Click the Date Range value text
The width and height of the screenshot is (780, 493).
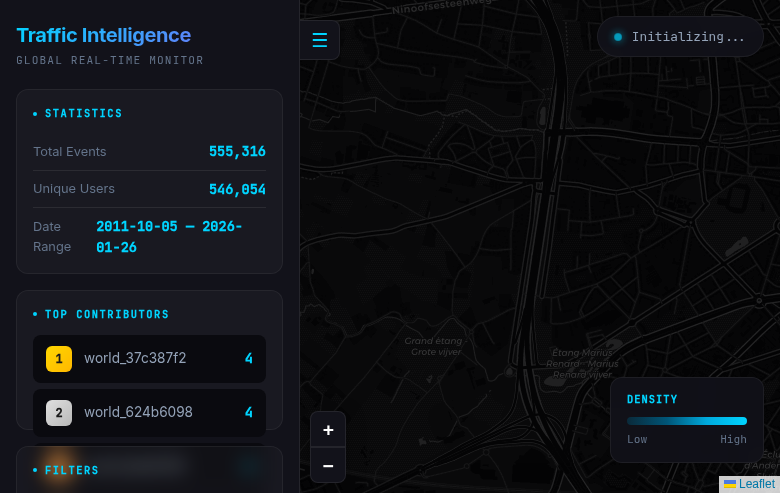coord(169,237)
